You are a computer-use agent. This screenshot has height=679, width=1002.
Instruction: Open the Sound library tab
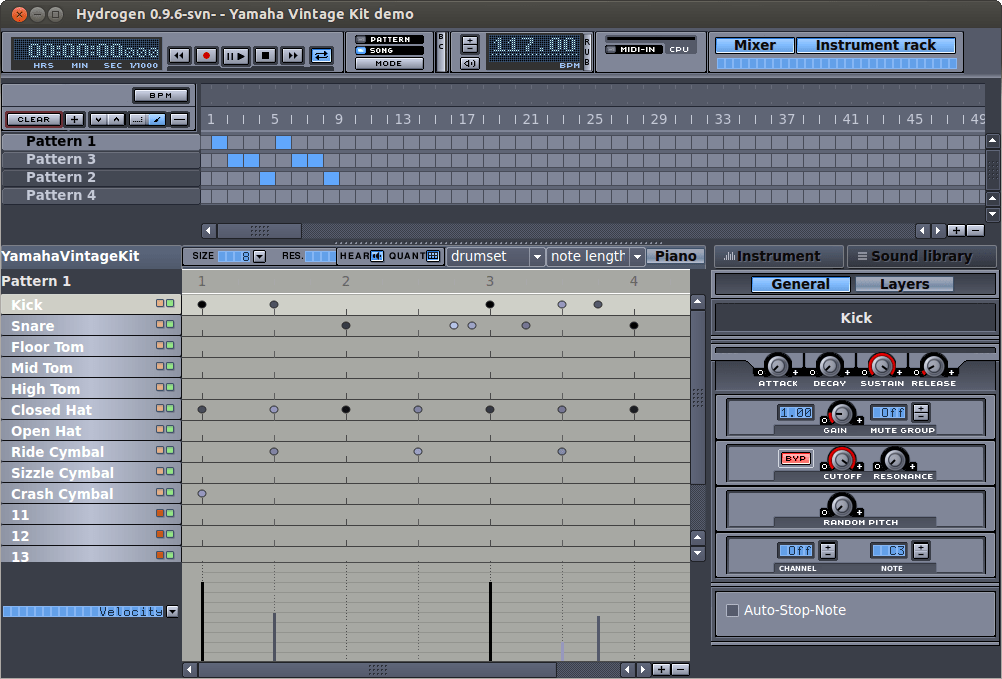click(x=921, y=256)
